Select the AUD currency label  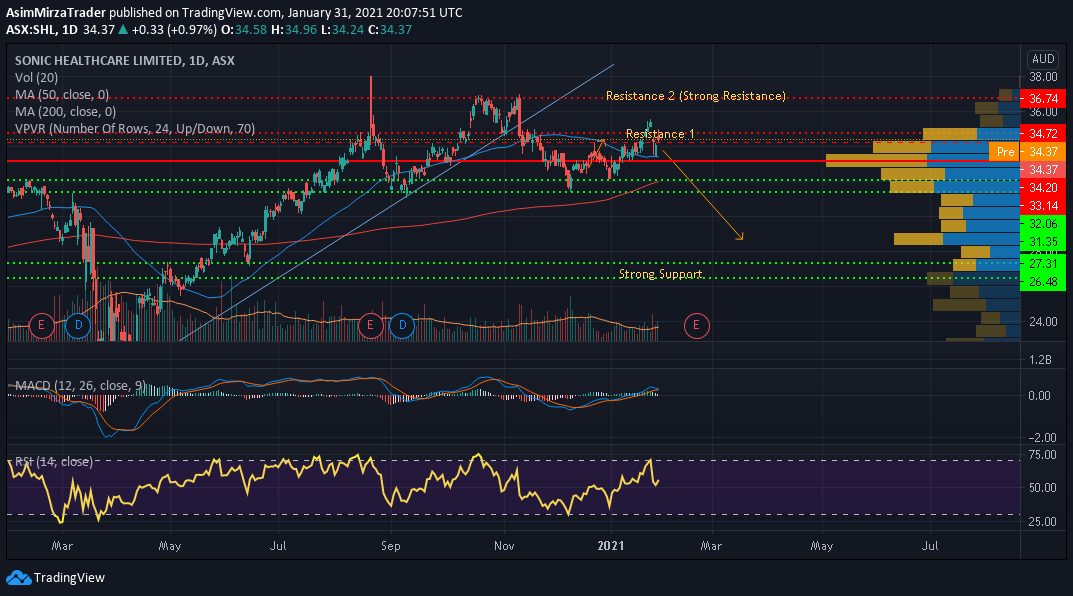coord(1043,59)
